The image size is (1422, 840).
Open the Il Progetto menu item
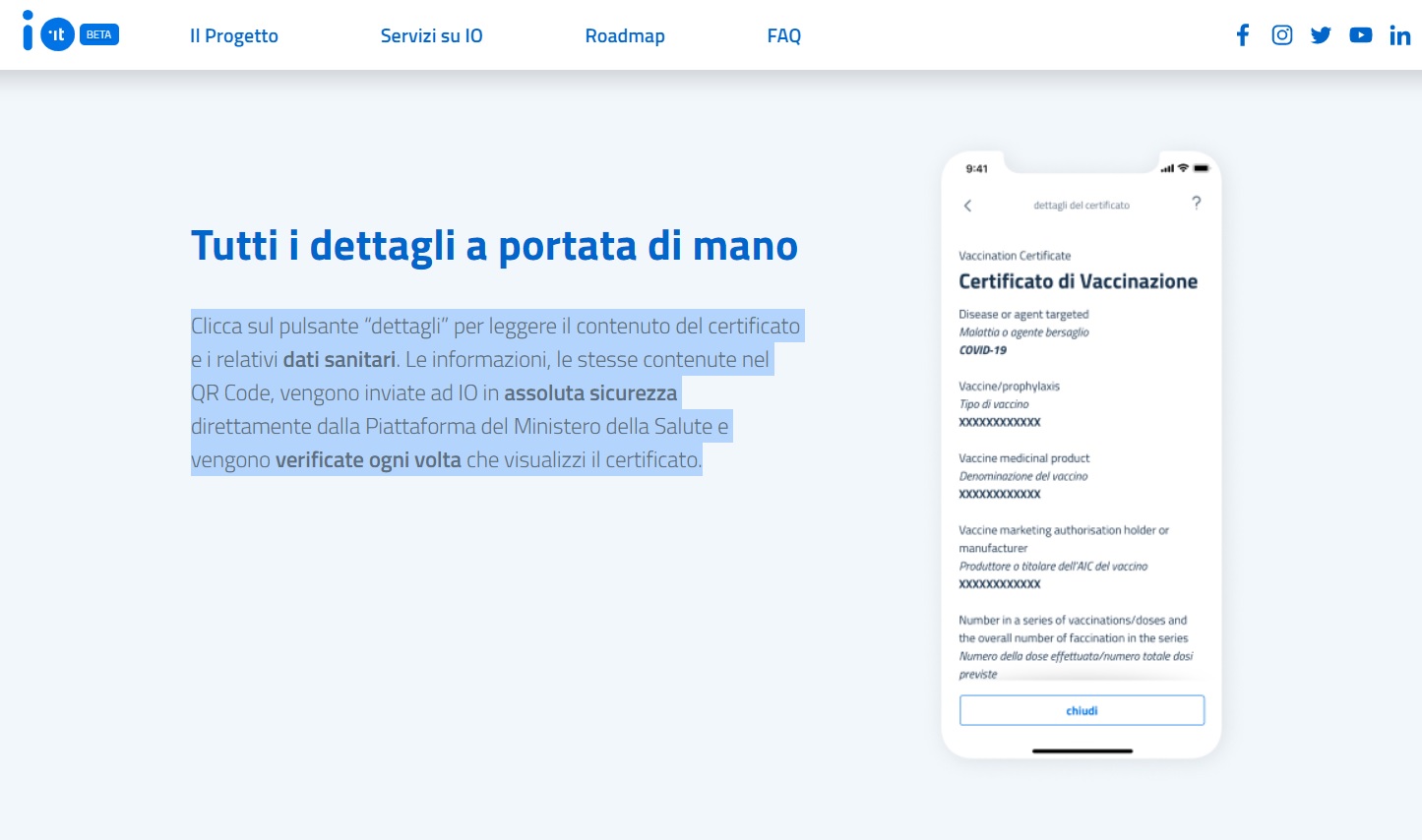point(234,36)
